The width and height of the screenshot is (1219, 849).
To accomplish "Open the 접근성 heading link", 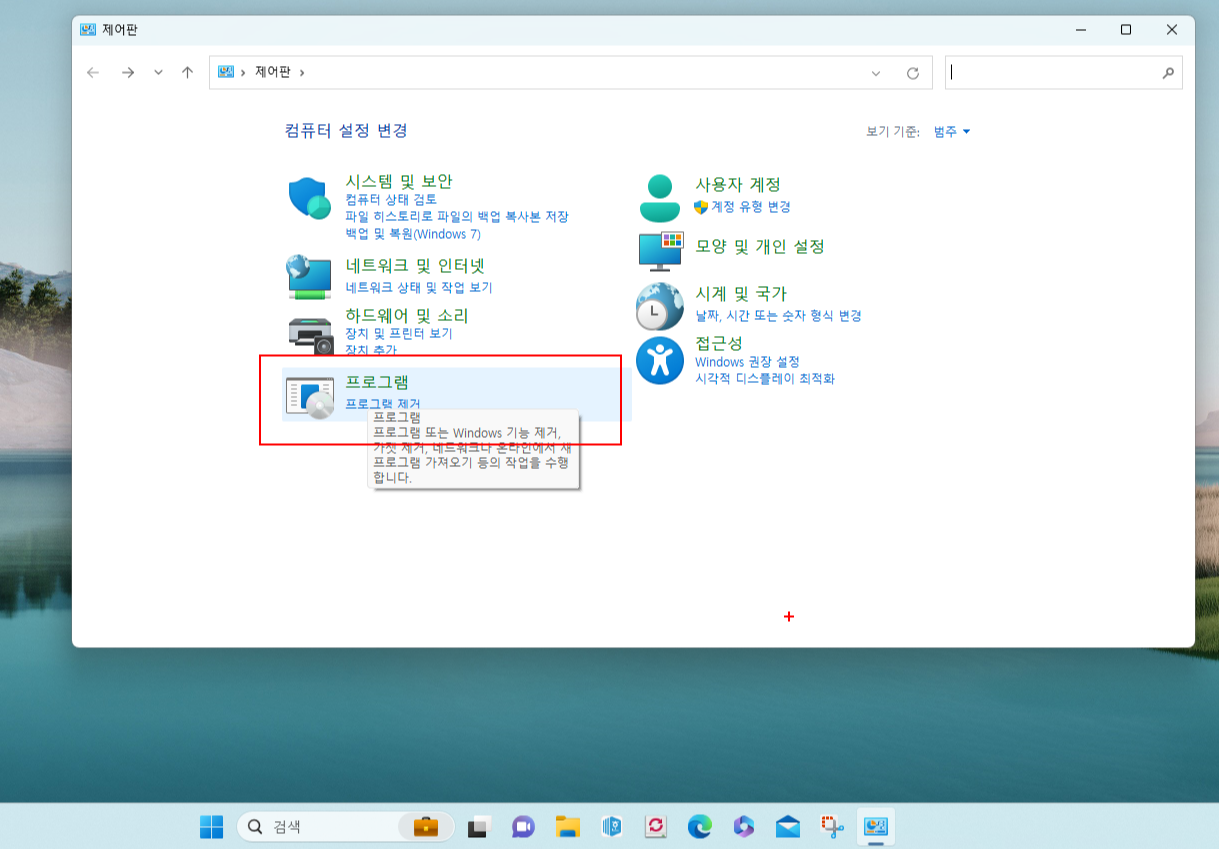I will point(719,343).
